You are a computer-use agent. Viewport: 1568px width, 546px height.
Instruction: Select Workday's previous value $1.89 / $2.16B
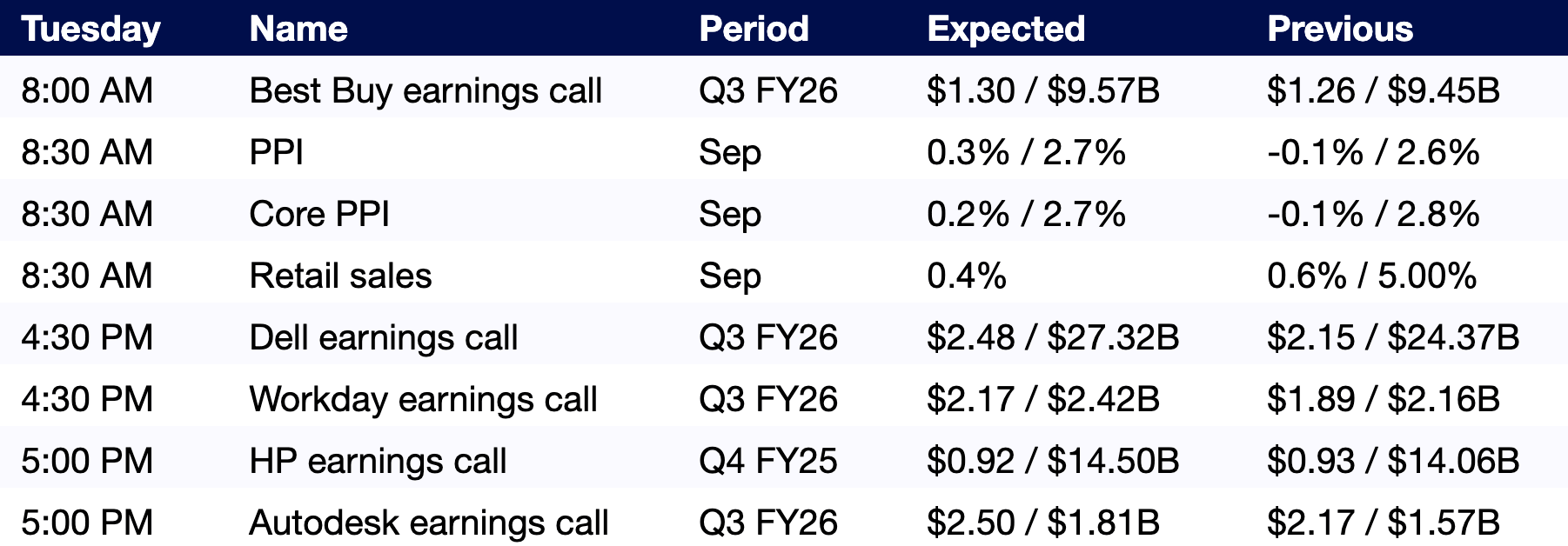pos(1384,399)
